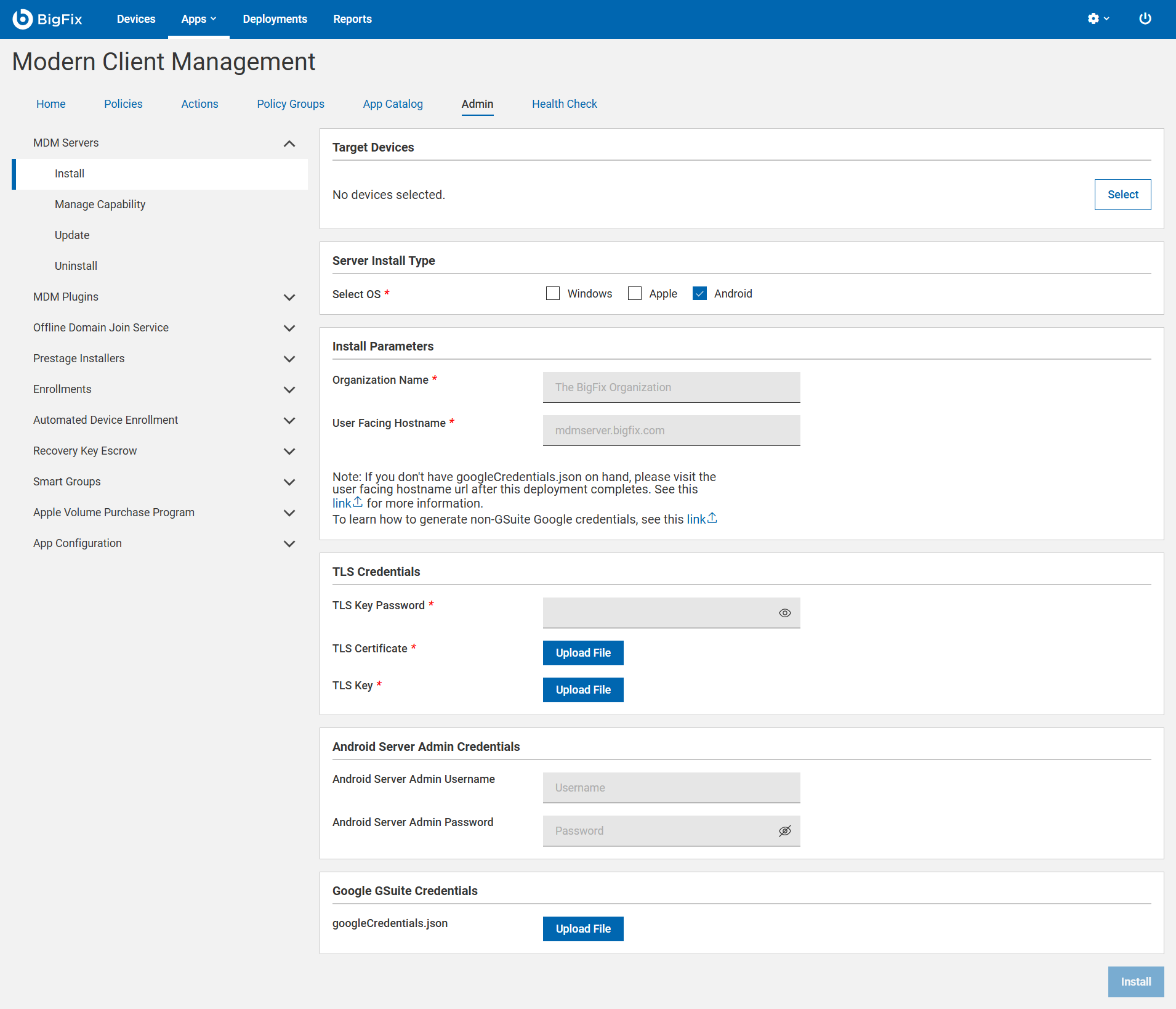Screen dimensions: 1176x1009
Task: Click the Organization Name input field
Action: (x=671, y=387)
